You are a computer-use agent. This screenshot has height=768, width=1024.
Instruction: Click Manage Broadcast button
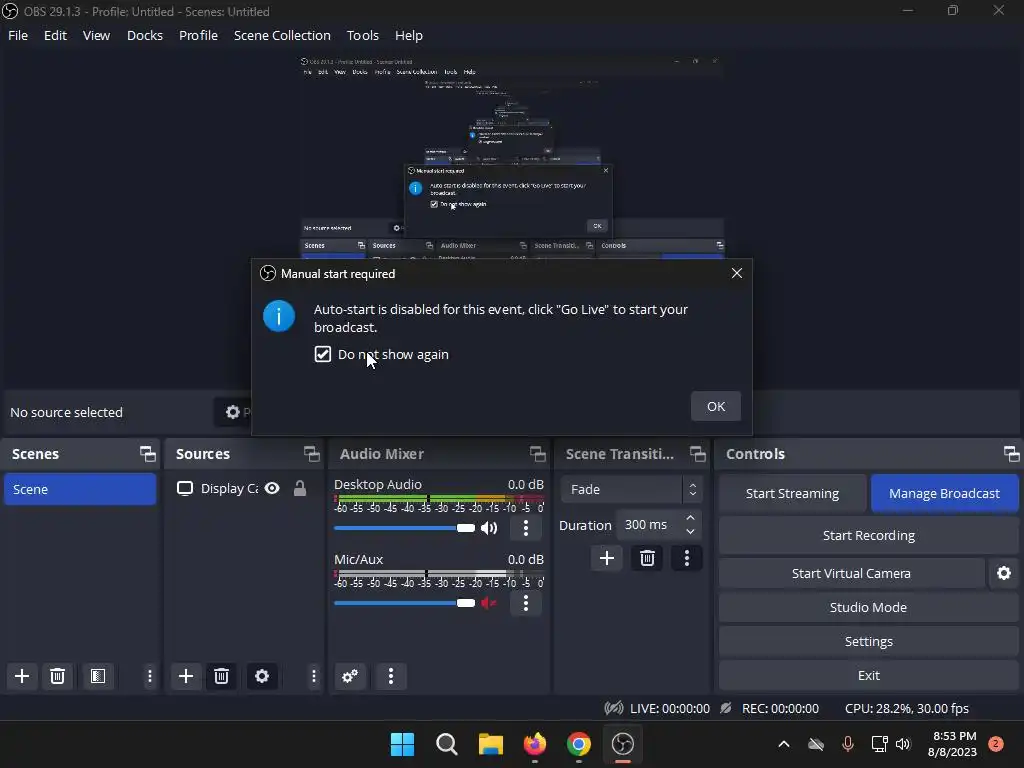[944, 493]
